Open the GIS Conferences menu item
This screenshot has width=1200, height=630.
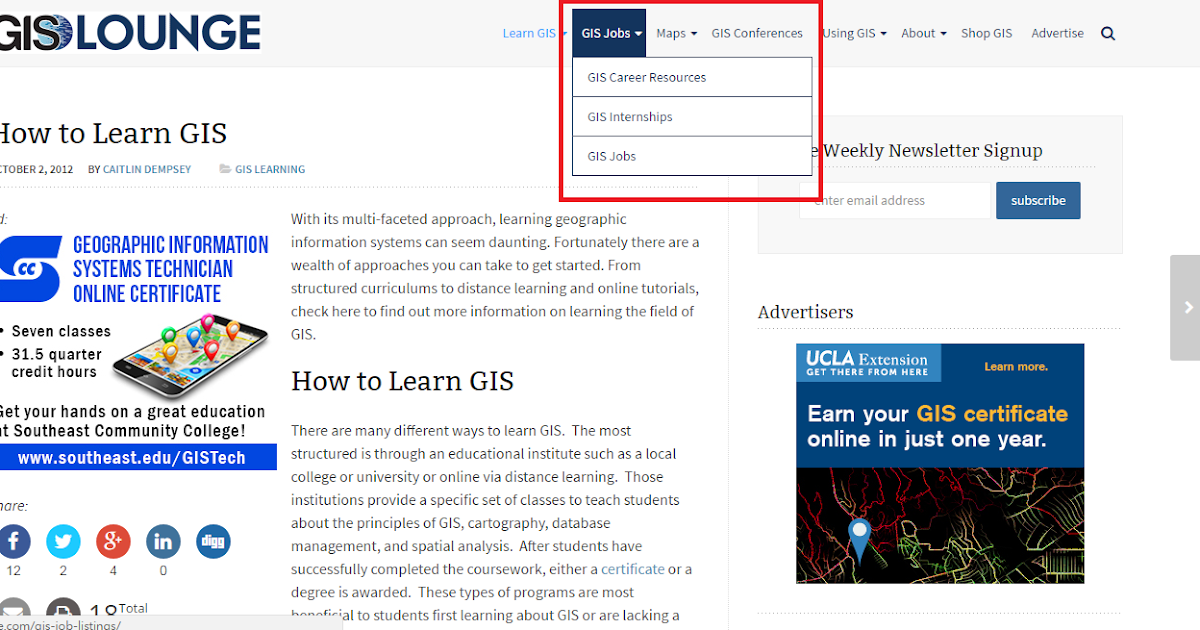[x=757, y=33]
